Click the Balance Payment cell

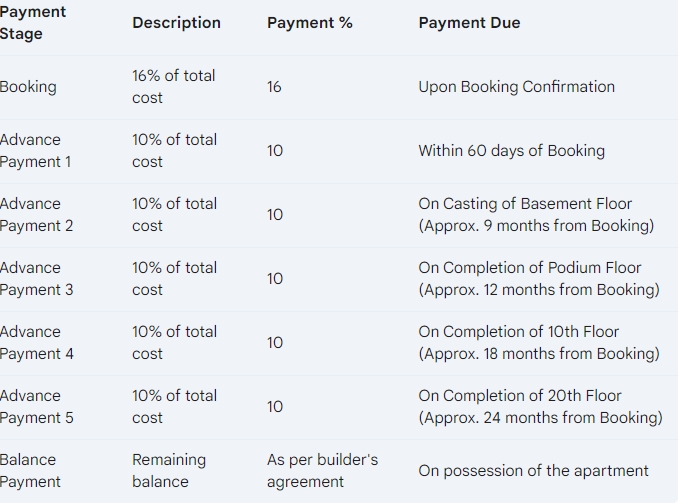[30, 471]
